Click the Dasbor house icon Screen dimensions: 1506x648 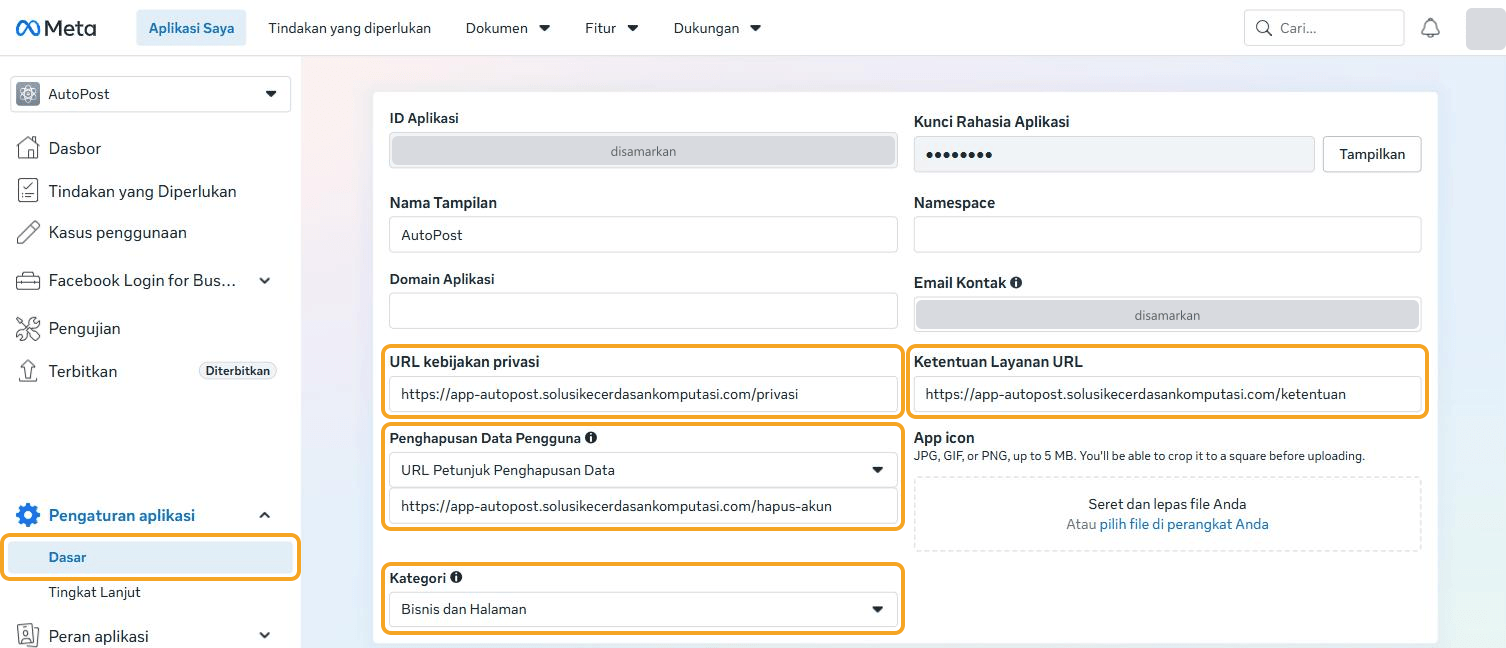(x=28, y=148)
